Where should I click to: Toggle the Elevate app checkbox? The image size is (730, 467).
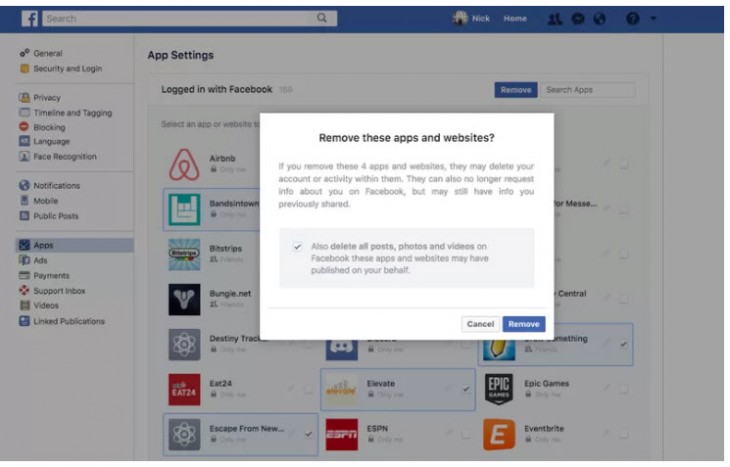point(466,389)
